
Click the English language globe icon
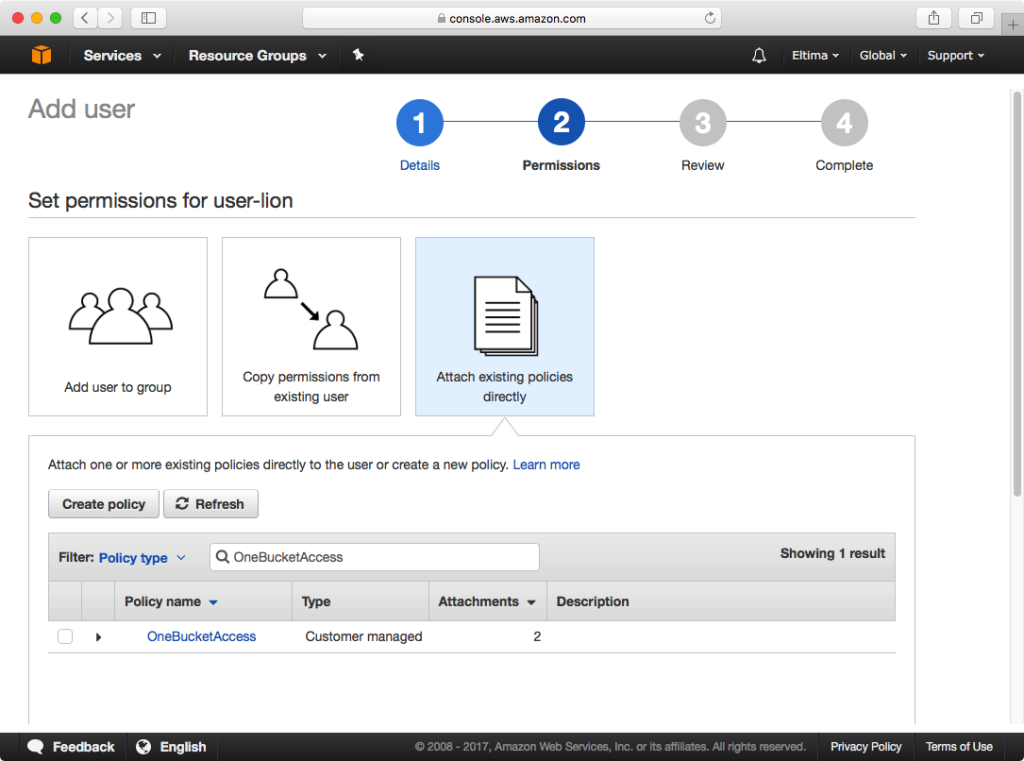(x=145, y=746)
